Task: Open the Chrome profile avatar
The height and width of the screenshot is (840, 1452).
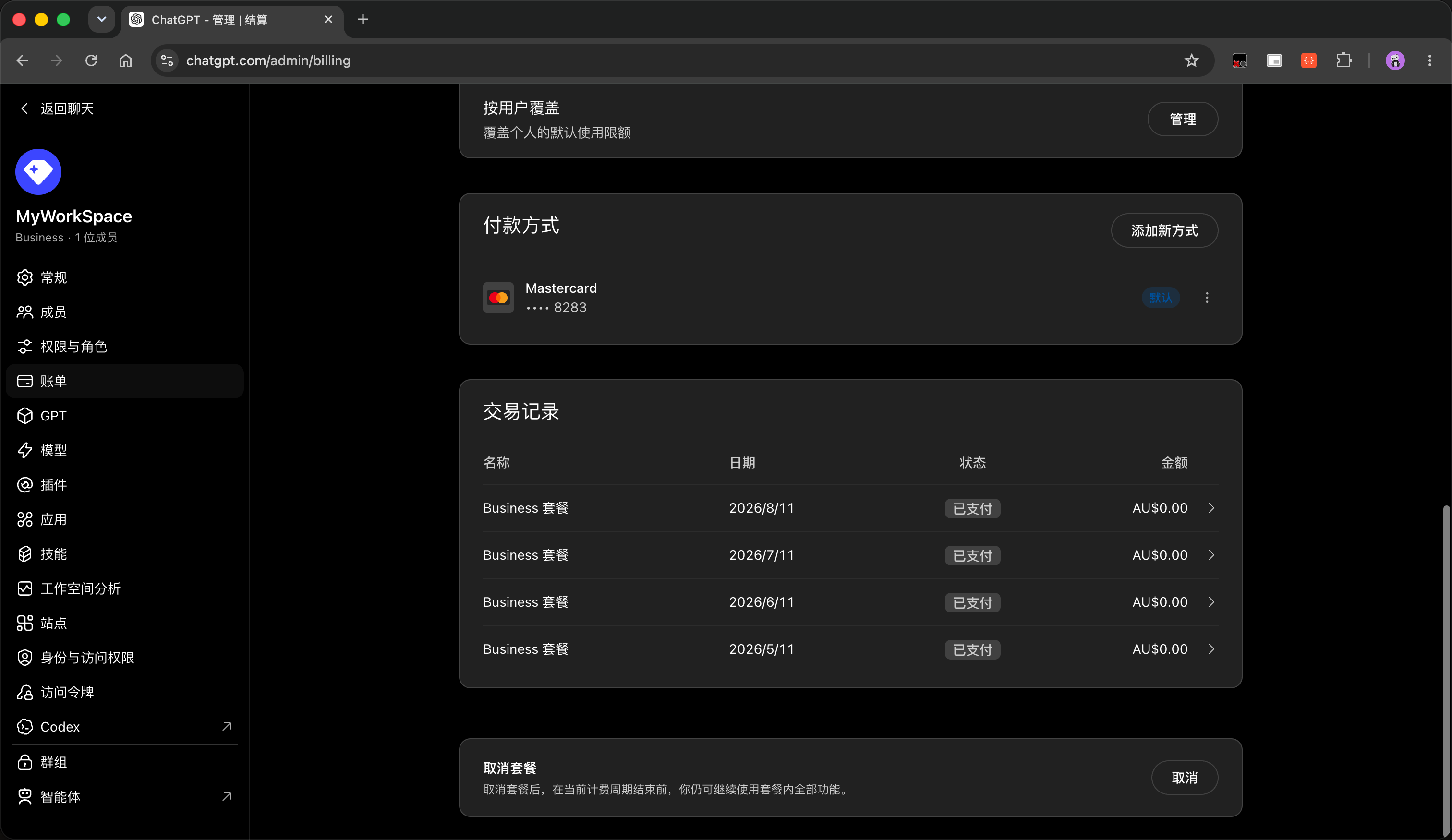Action: click(x=1395, y=60)
